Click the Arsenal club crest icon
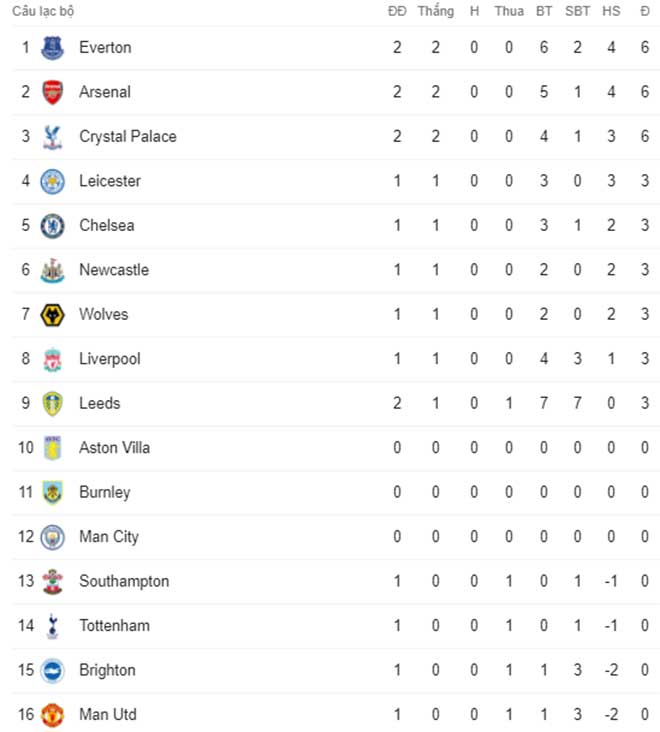 (x=52, y=92)
